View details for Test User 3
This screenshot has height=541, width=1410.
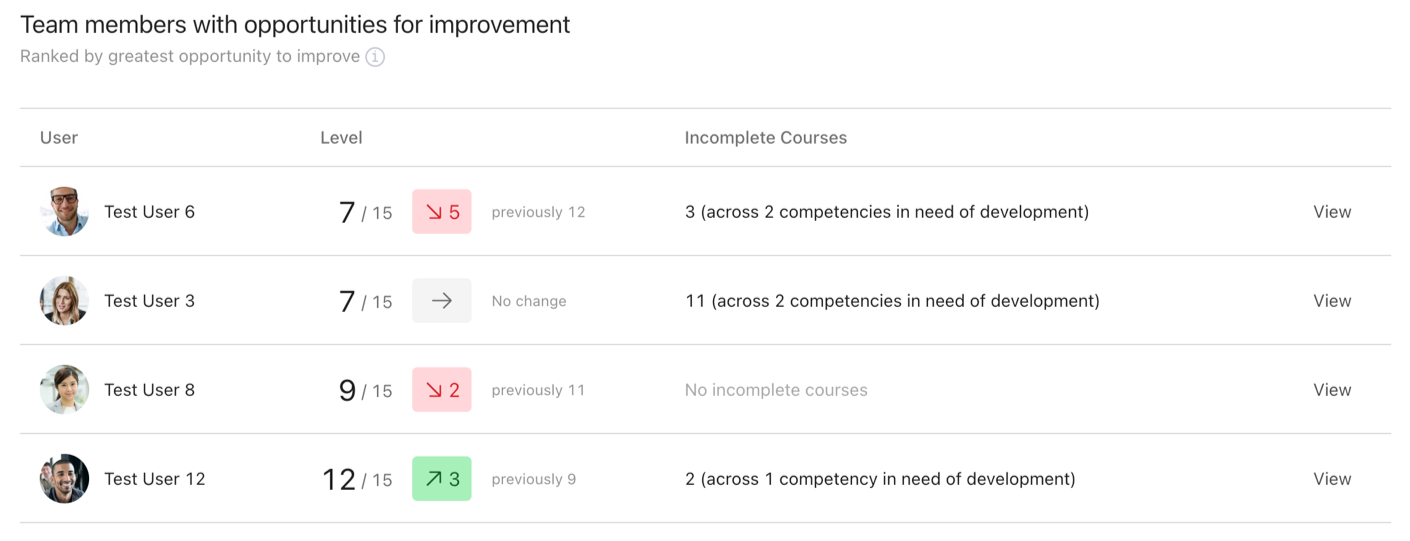click(x=1332, y=301)
